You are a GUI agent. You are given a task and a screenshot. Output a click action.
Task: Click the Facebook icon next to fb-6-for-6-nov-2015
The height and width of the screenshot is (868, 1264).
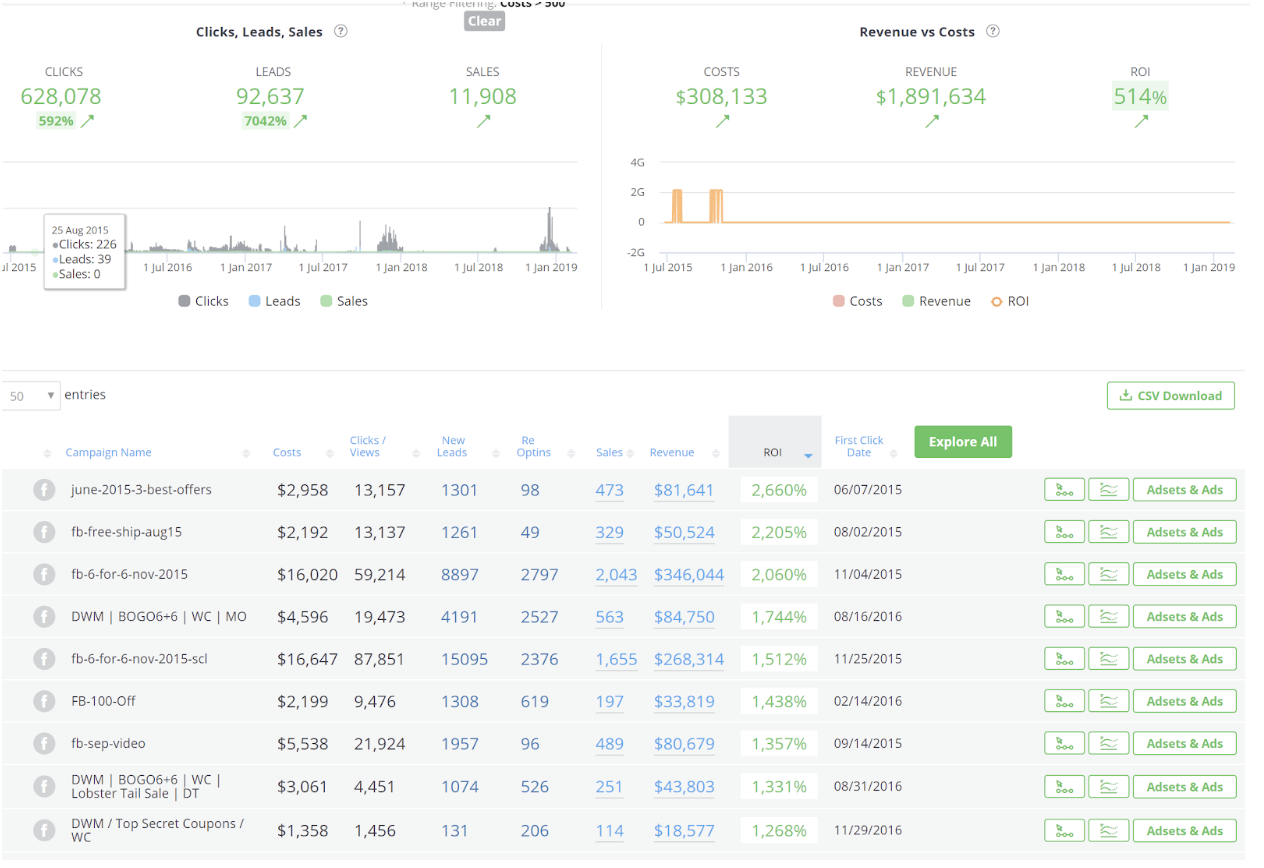tap(43, 574)
